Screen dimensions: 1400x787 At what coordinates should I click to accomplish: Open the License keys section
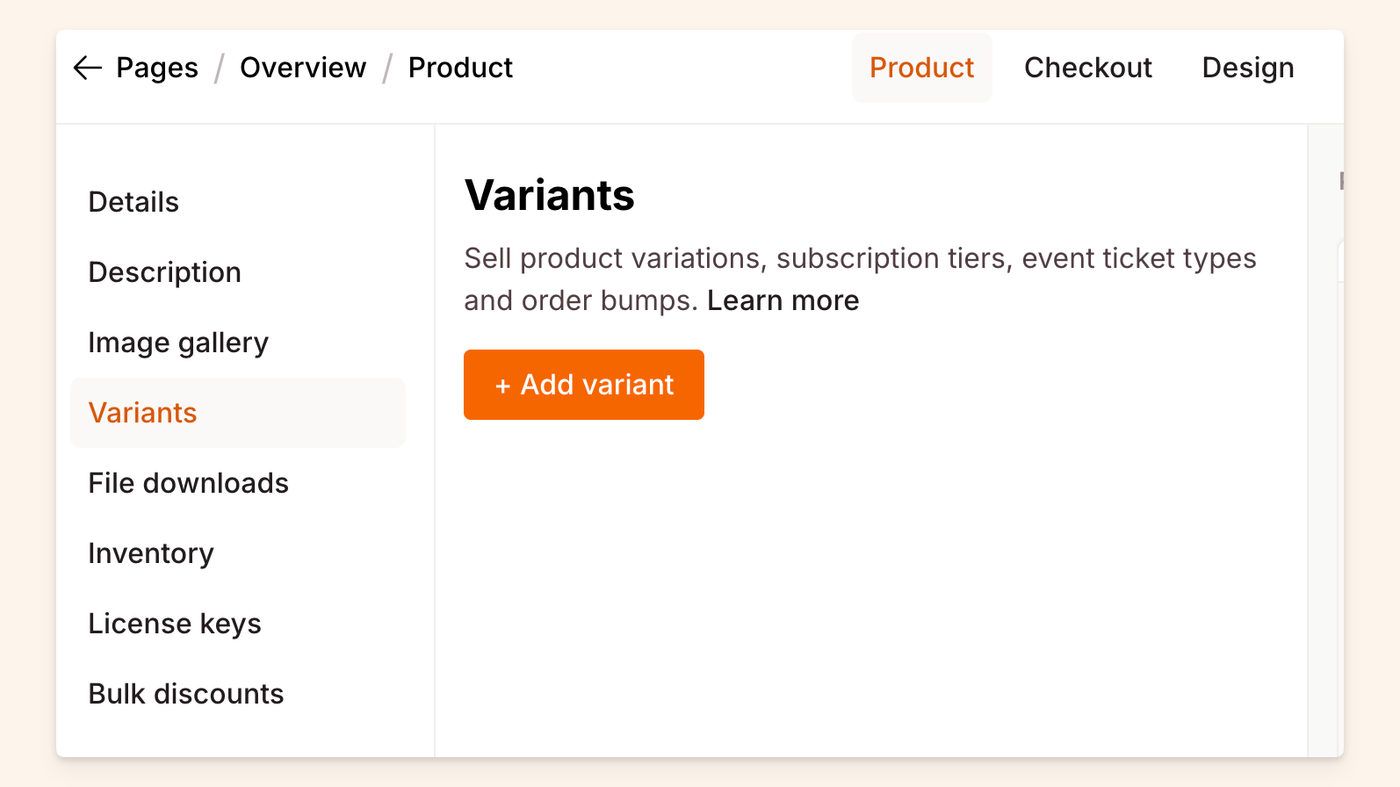(174, 624)
